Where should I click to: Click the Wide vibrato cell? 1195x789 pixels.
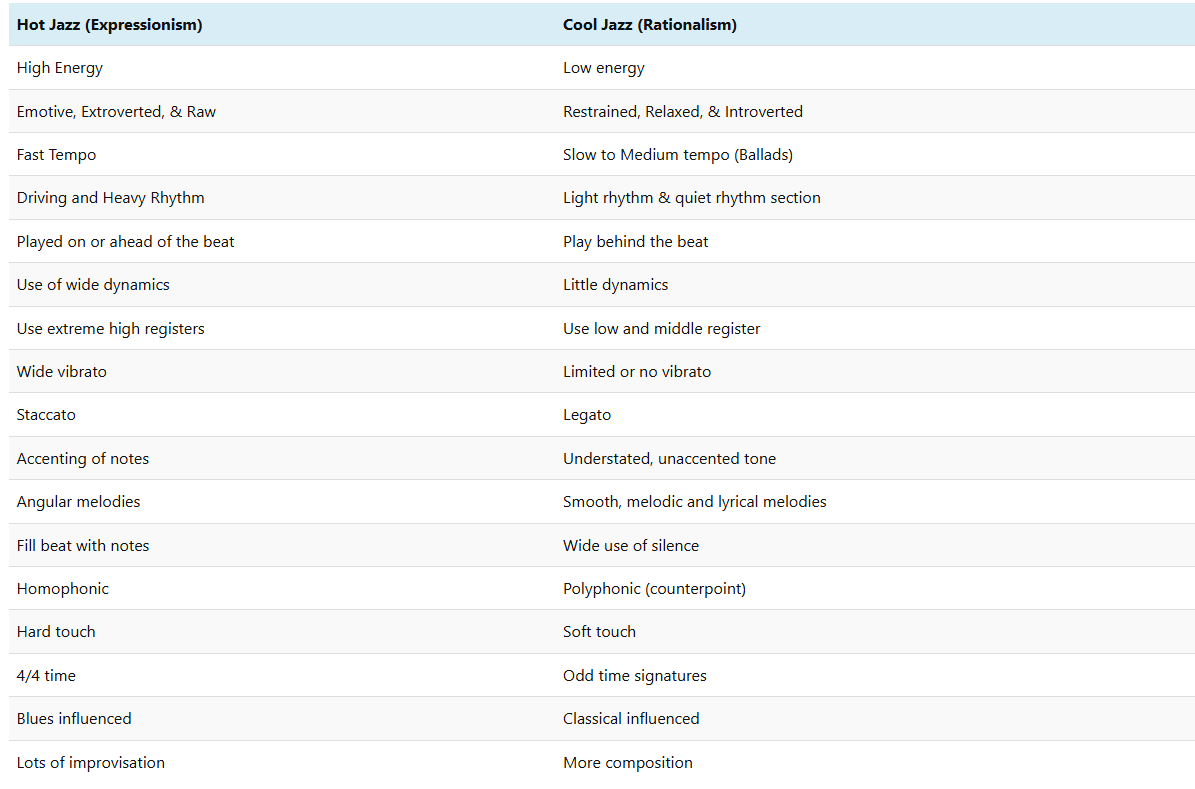[62, 372]
